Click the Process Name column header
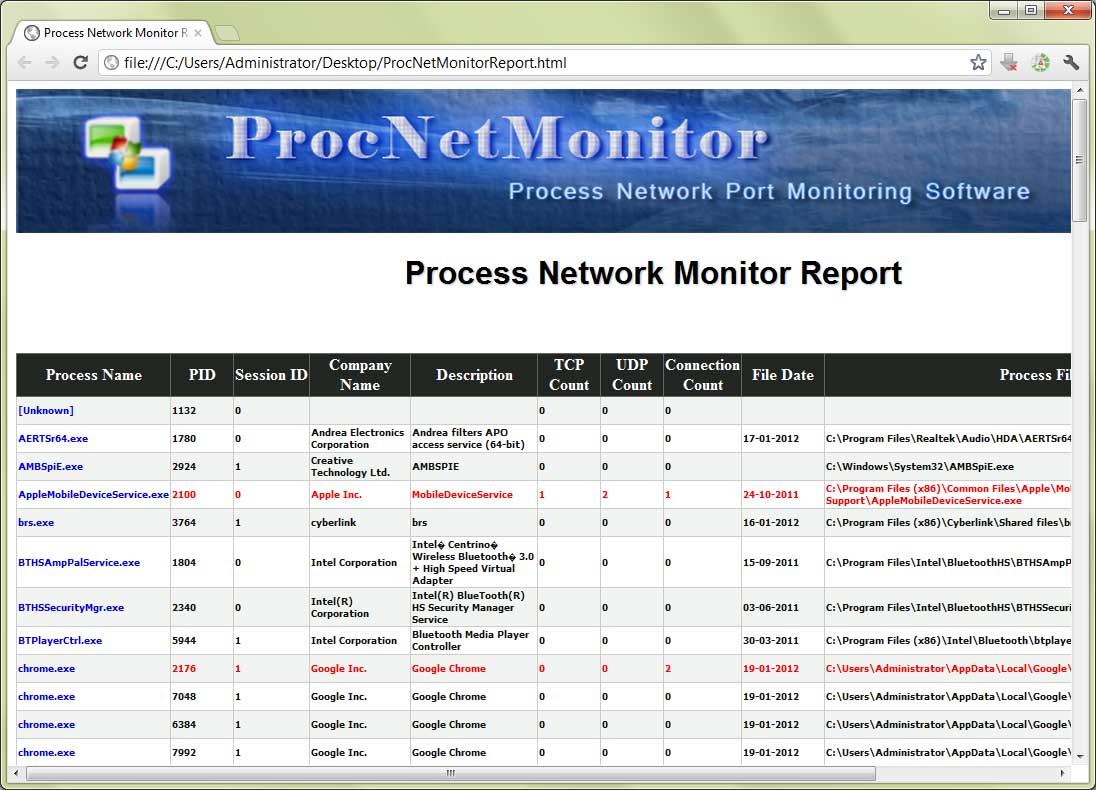 [93, 375]
